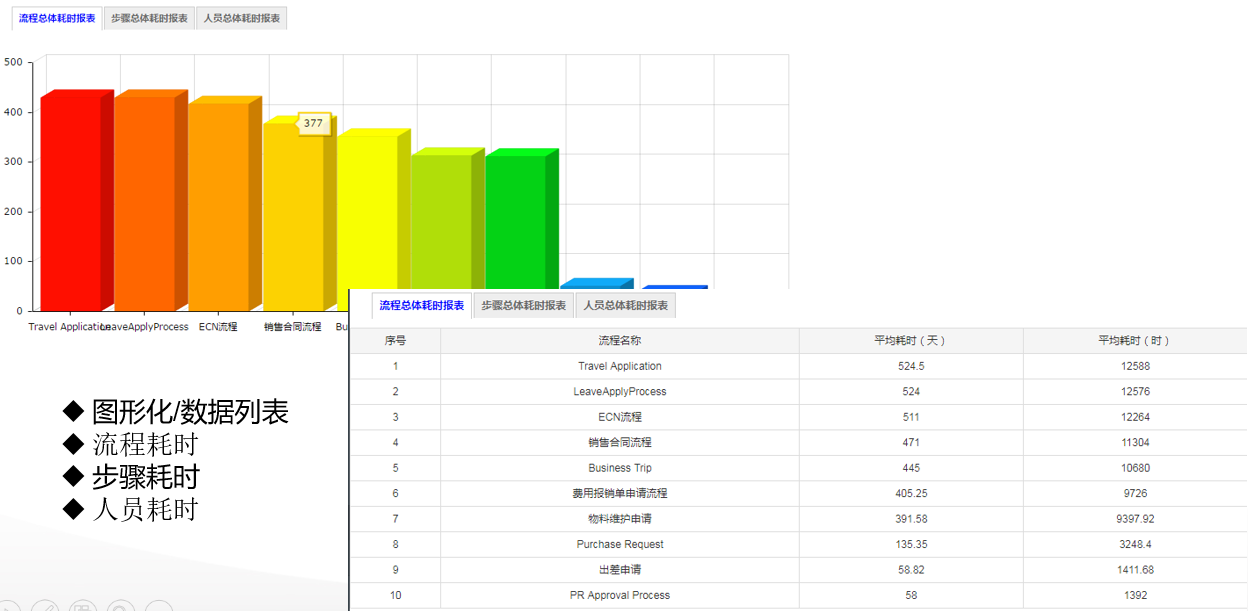Click the 图形化/数据列表 bullet text
The height and width of the screenshot is (611, 1248).
(x=190, y=412)
